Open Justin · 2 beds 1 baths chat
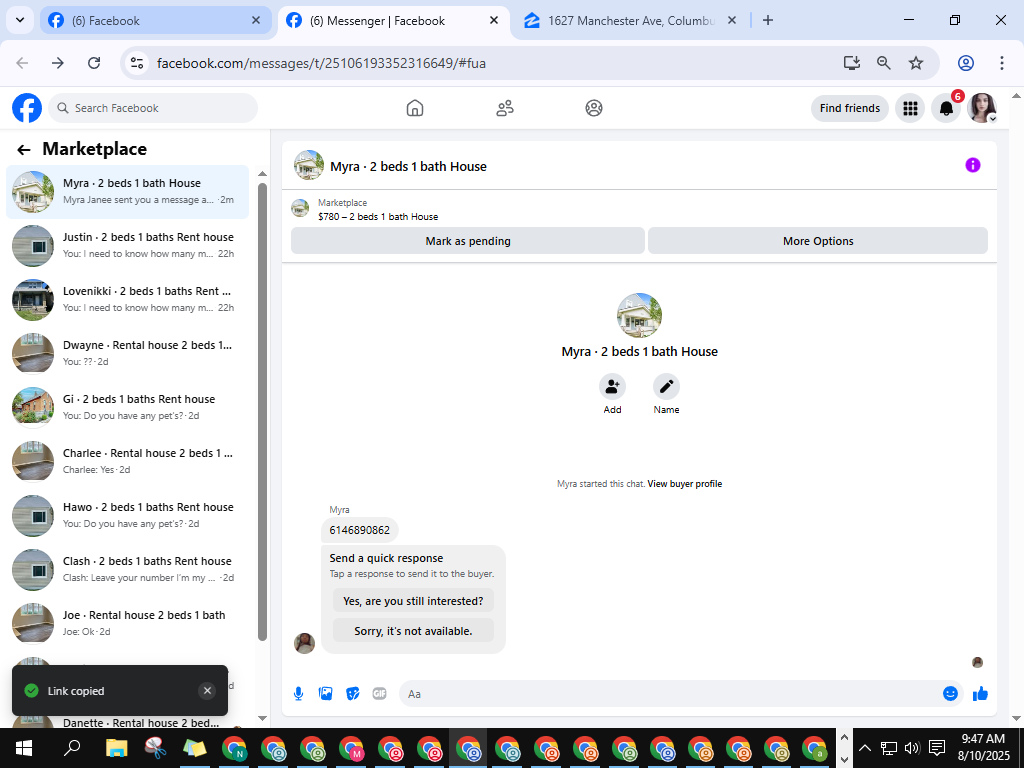This screenshot has height=768, width=1024. 127,246
